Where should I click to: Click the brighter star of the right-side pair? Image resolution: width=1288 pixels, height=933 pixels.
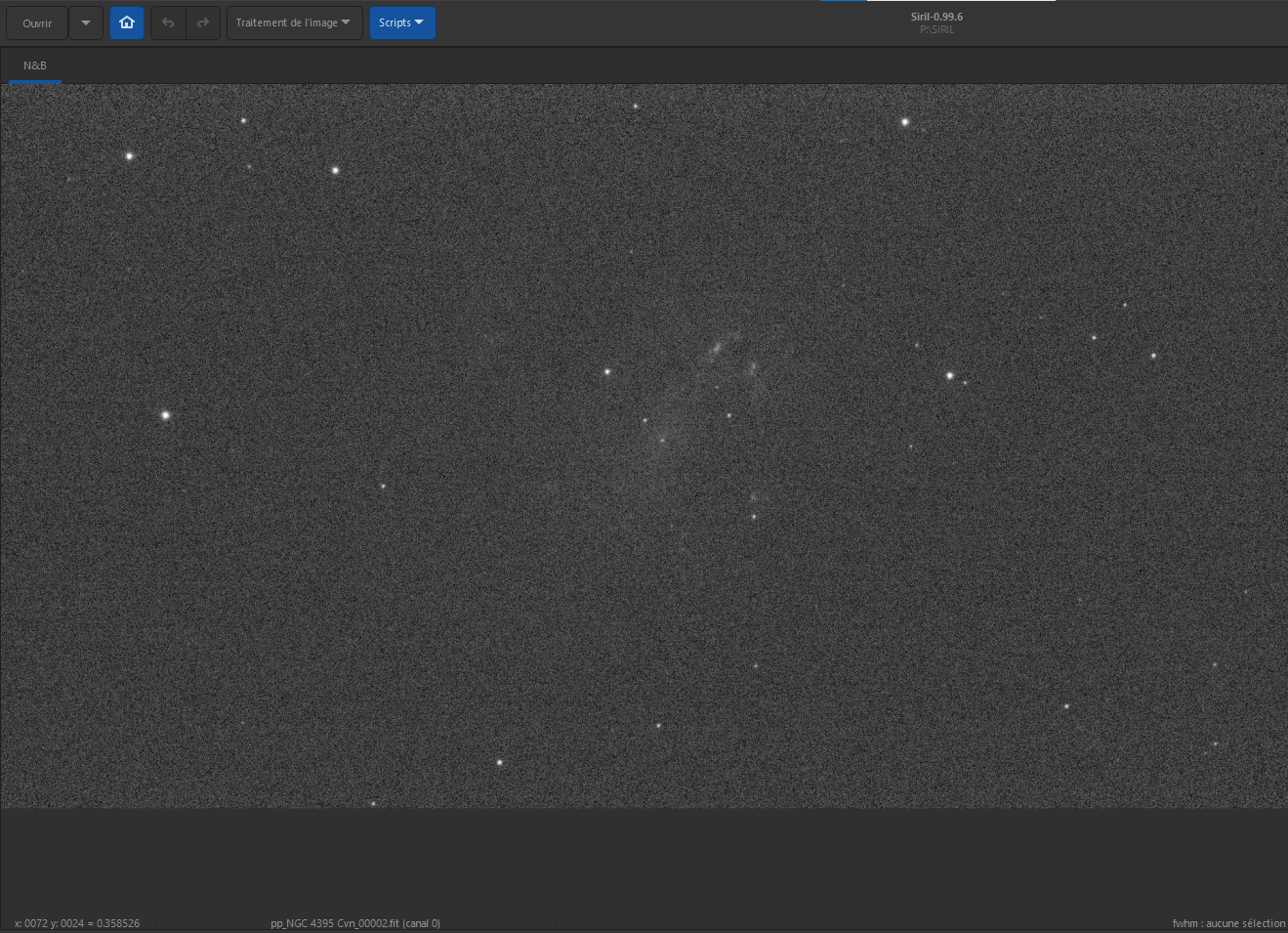coord(949,375)
